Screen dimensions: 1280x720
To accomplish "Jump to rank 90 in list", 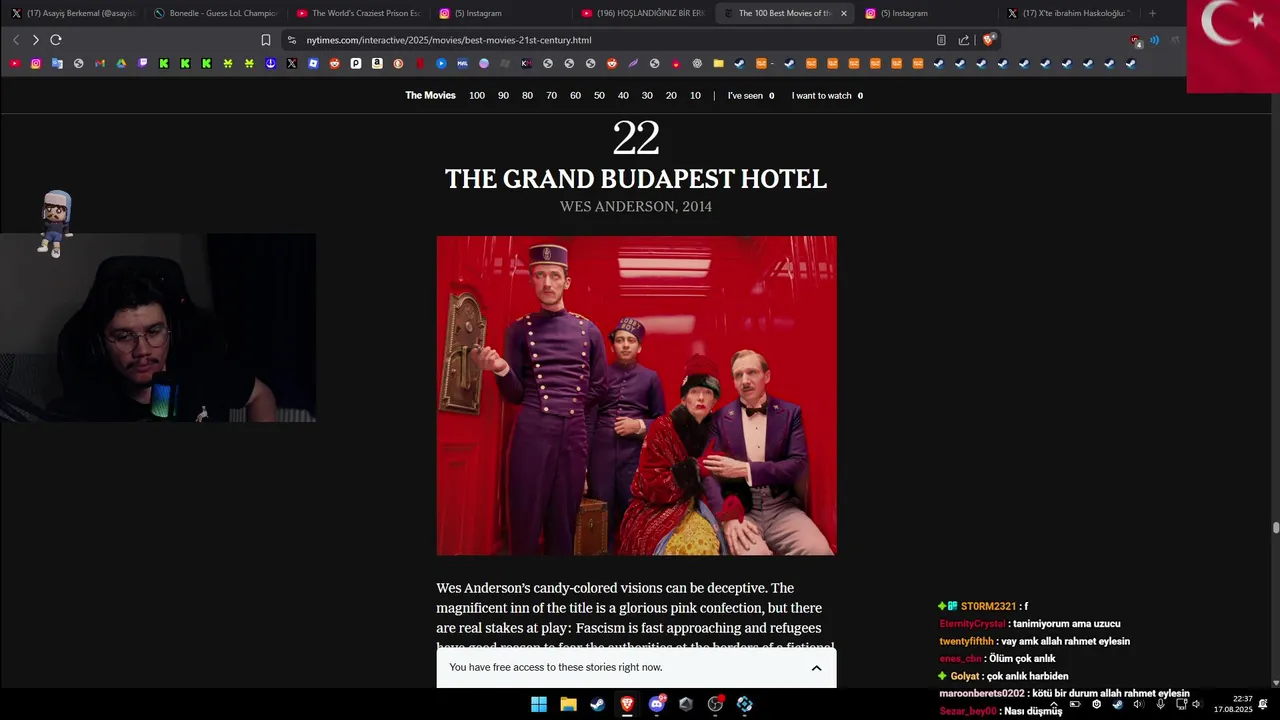I will click(503, 96).
